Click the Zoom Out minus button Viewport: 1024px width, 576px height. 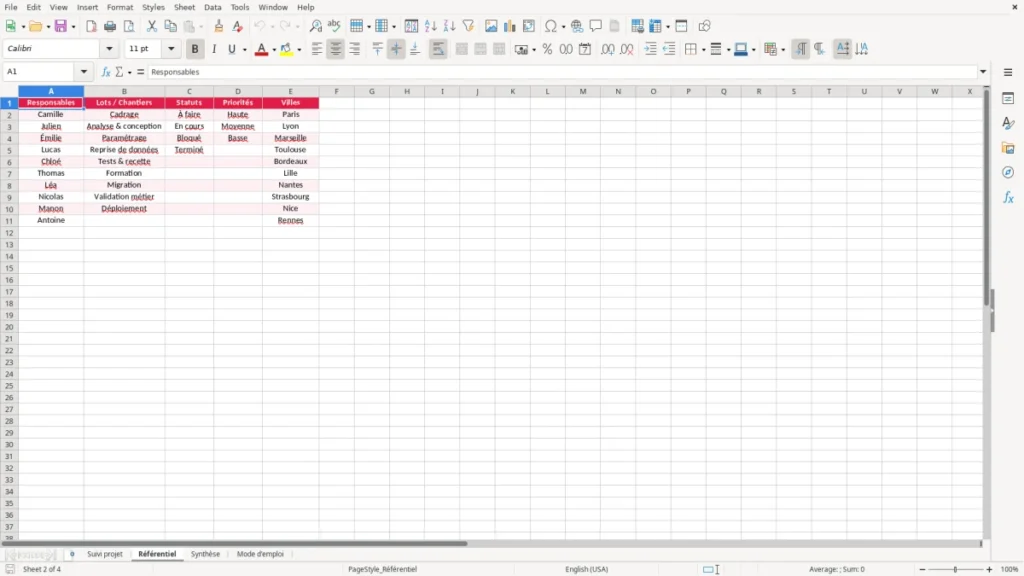click(x=922, y=569)
